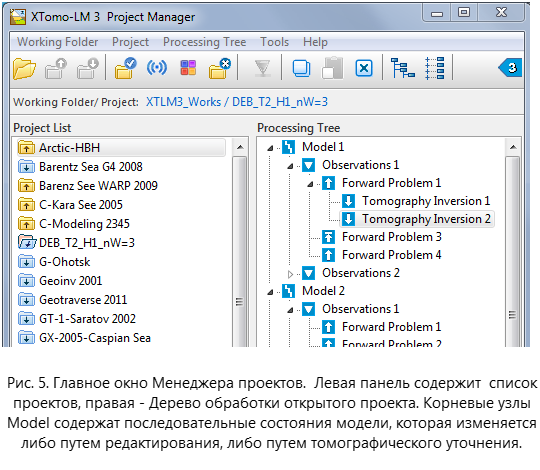The width and height of the screenshot is (540, 470).
Task: Collapse the Model 2 tree node
Action: [x=270, y=292]
